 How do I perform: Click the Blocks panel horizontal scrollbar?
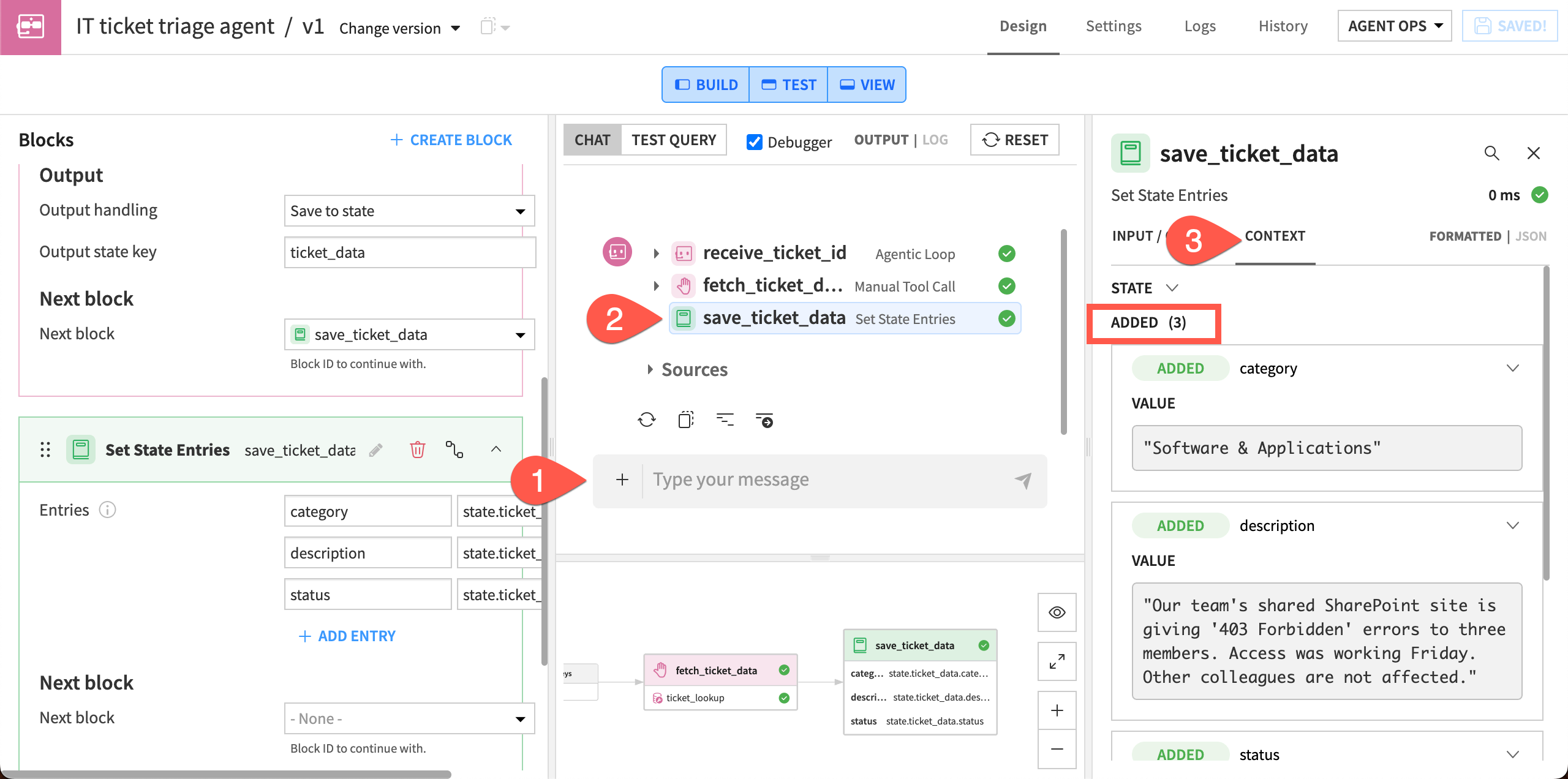[x=225, y=774]
